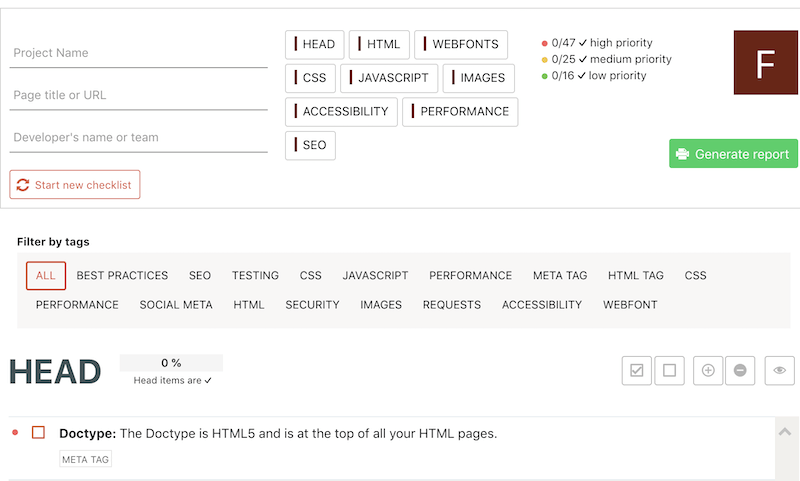This screenshot has width=800, height=481.
Task: Filter by JAVASCRIPT tag
Action: point(375,275)
